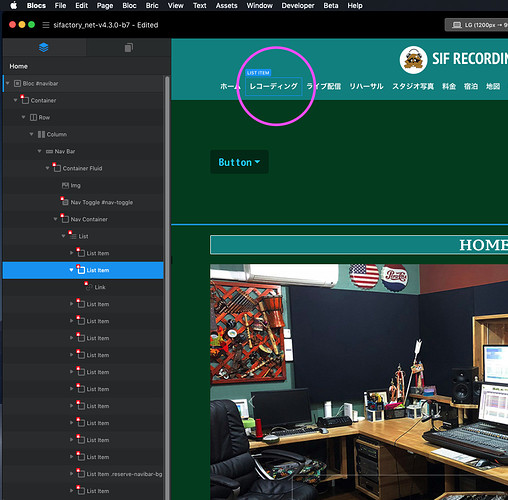The height and width of the screenshot is (500, 508).
Task: Open the Bloc menu
Action: (x=129, y=6)
